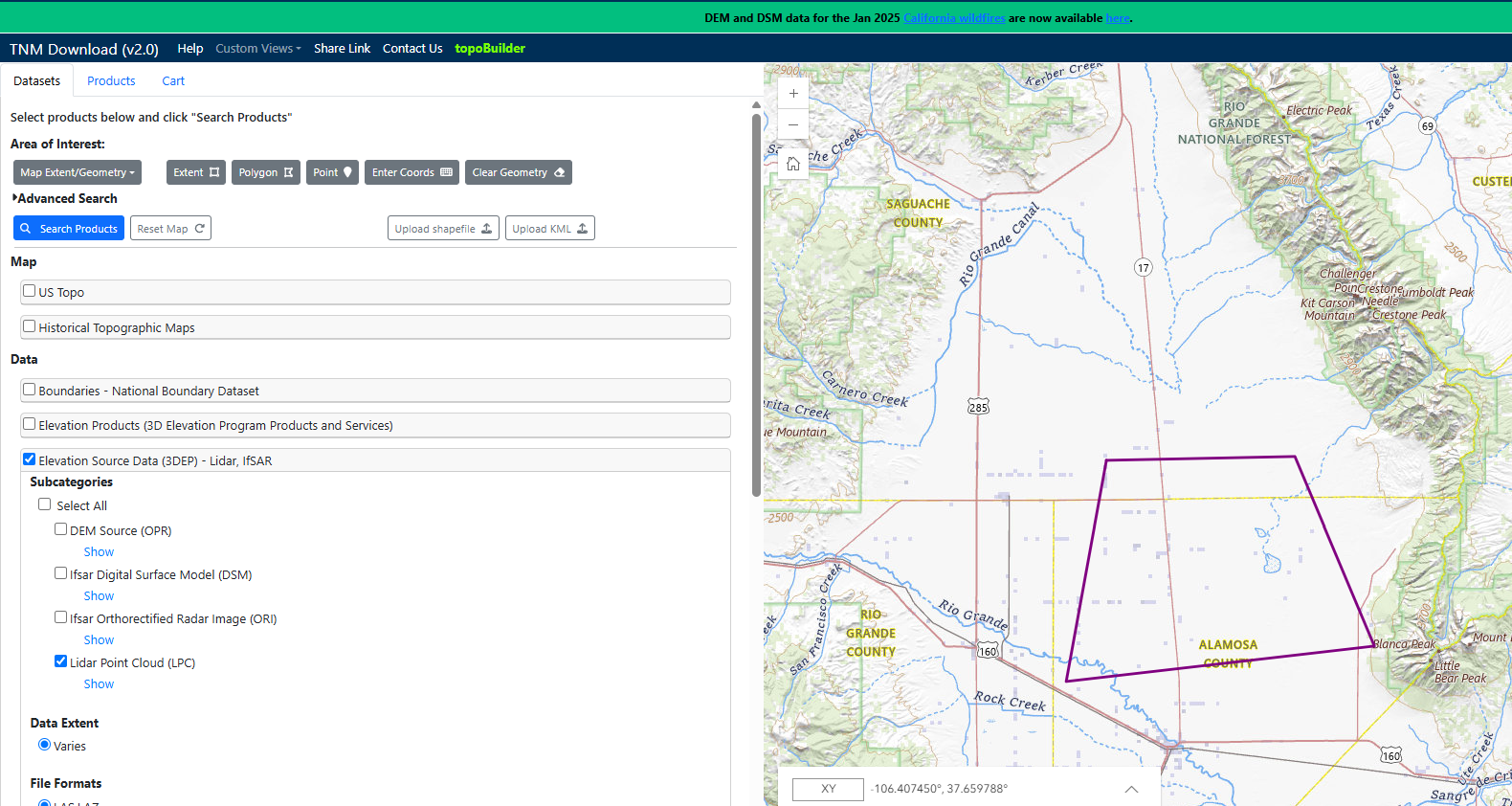The width and height of the screenshot is (1512, 806).
Task: Select the Point draw tool
Action: 332,172
